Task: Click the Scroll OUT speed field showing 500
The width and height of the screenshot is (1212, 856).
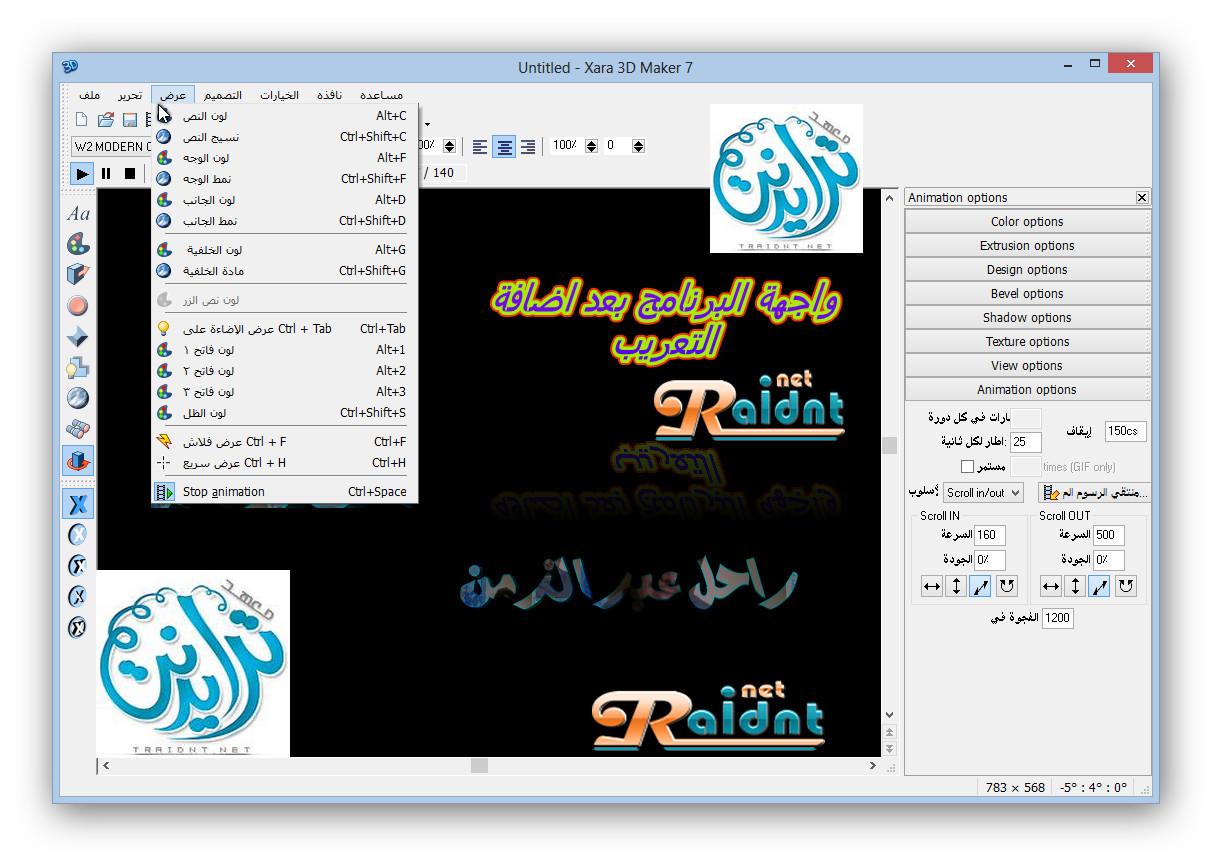Action: point(1108,535)
